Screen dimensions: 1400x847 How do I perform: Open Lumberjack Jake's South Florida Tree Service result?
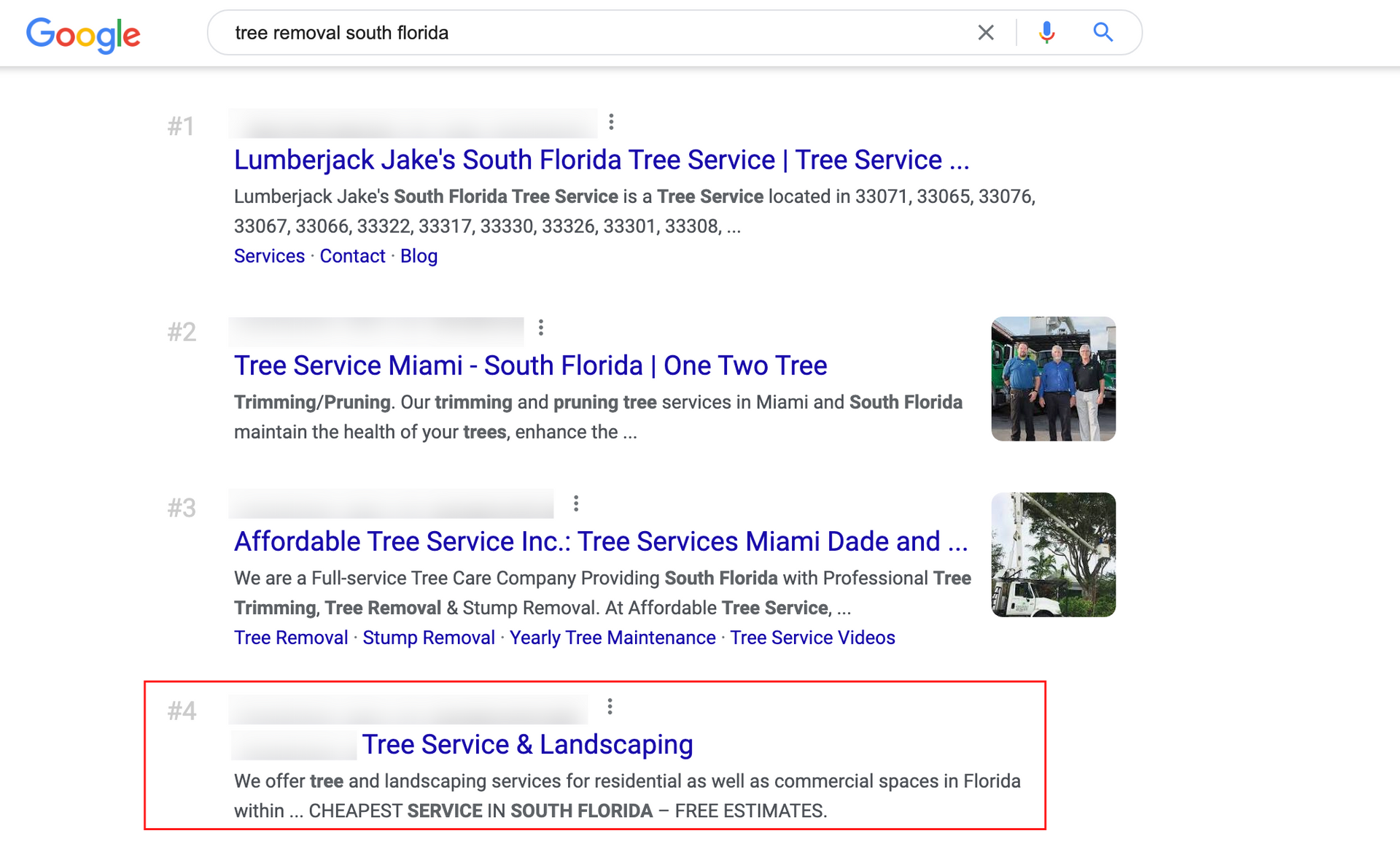601,160
